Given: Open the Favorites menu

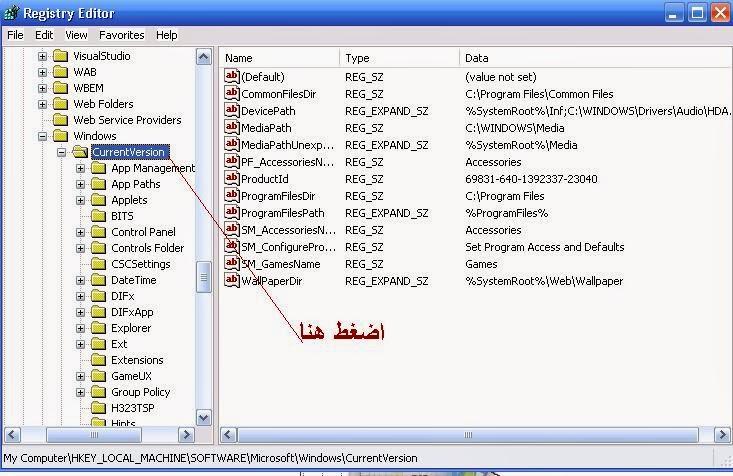Looking at the screenshot, I should point(122,35).
